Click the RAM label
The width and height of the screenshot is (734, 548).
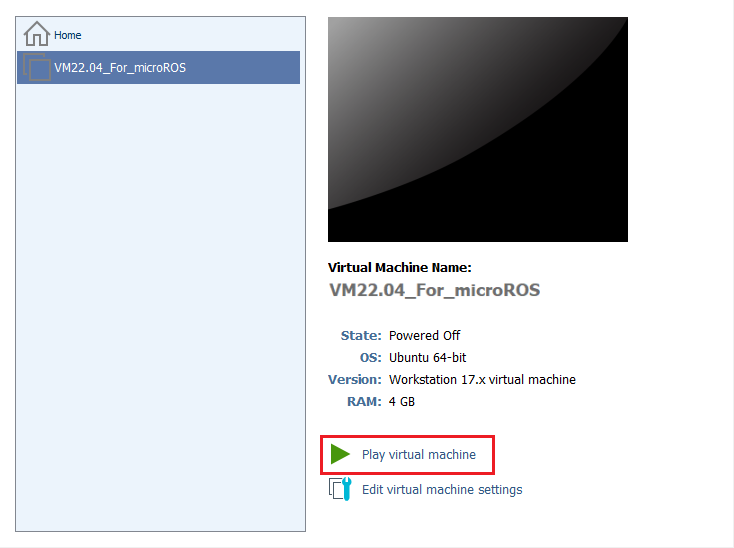364,402
